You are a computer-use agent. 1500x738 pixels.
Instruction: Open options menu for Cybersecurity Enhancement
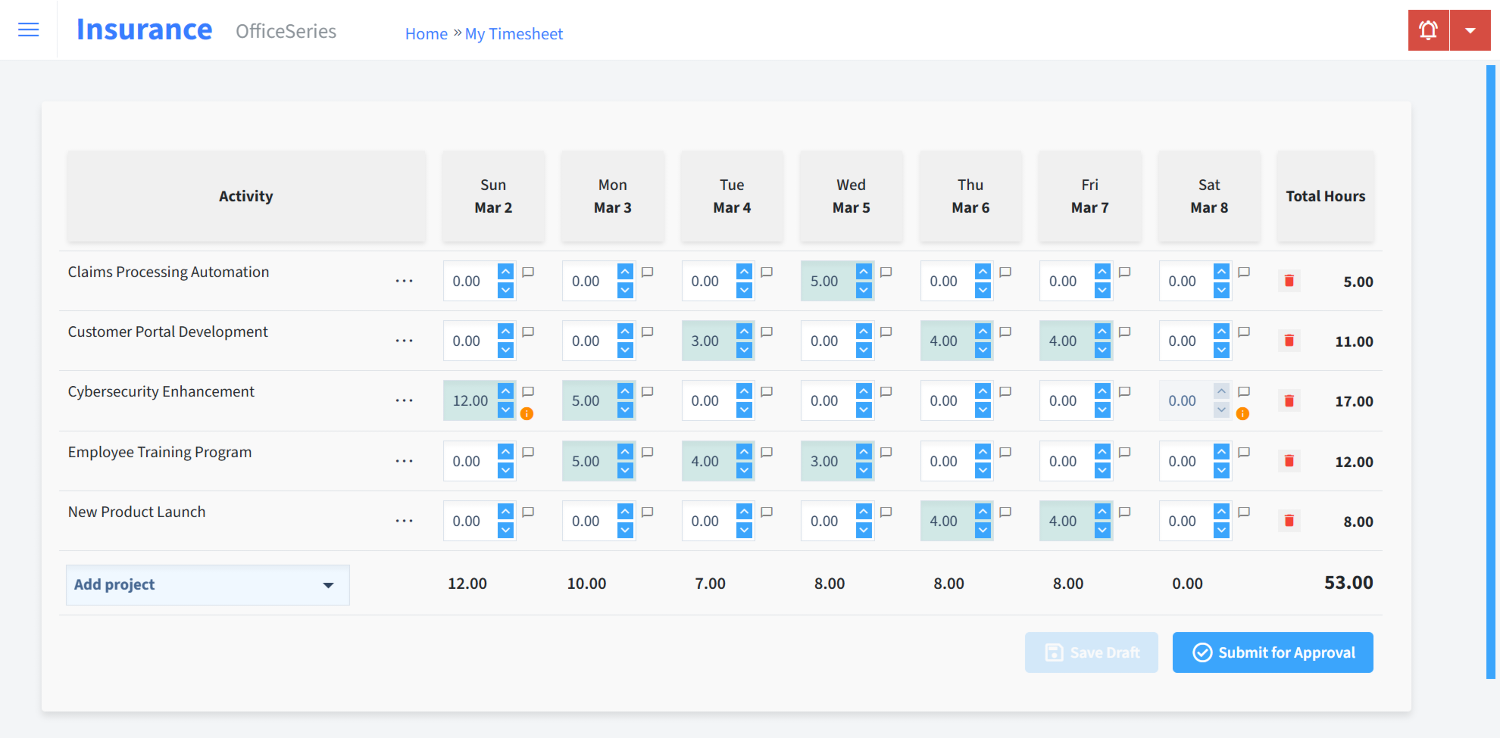[404, 401]
